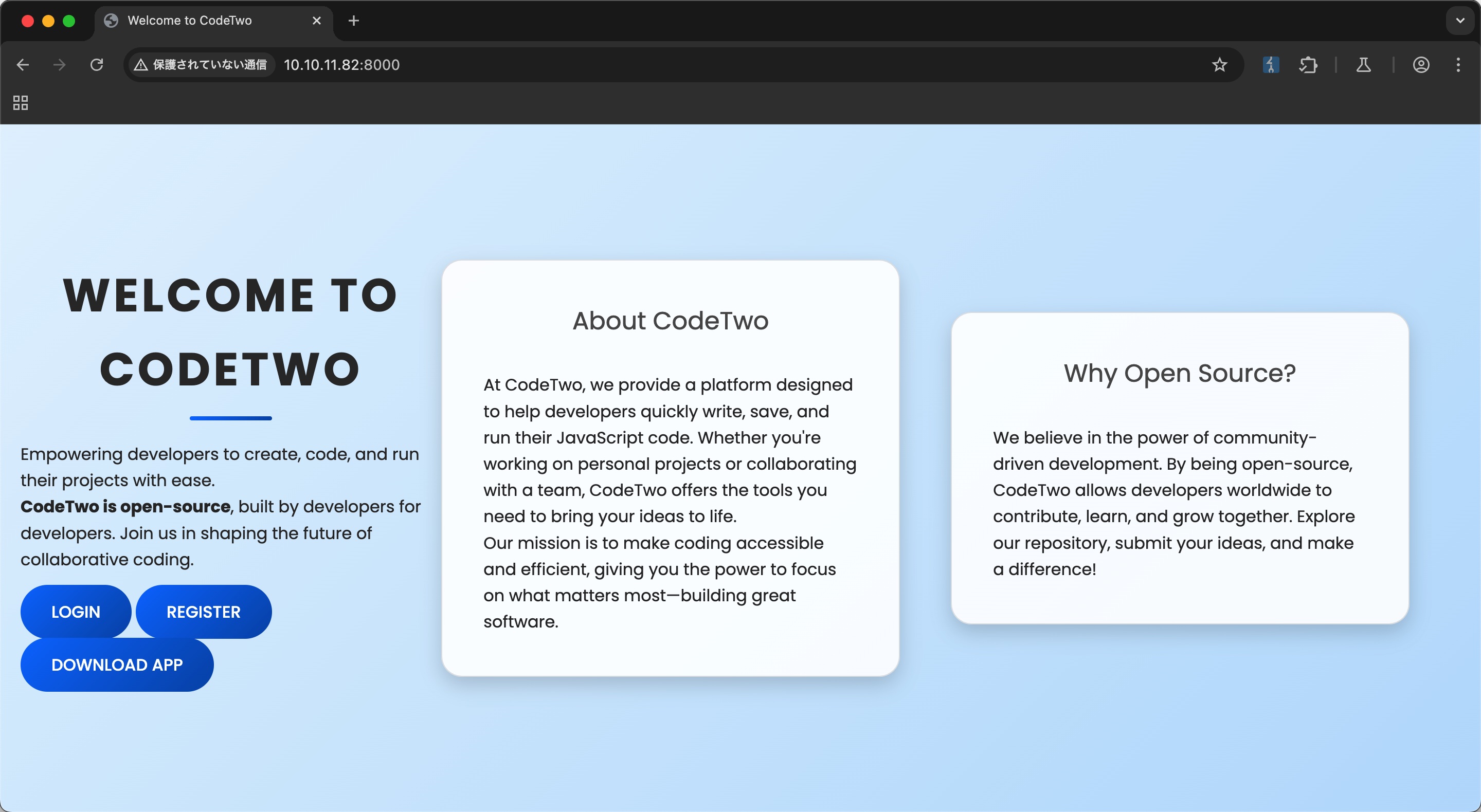Bookmark this page with star icon
Viewport: 1481px width, 812px height.
(x=1219, y=65)
